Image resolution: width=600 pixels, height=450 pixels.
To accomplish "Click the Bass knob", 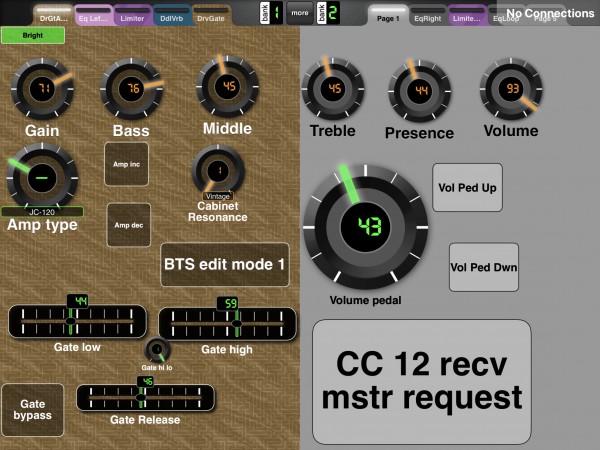I will [131, 88].
